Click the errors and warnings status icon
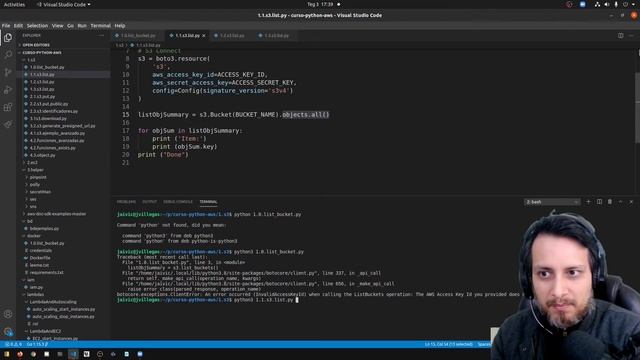 point(13,344)
